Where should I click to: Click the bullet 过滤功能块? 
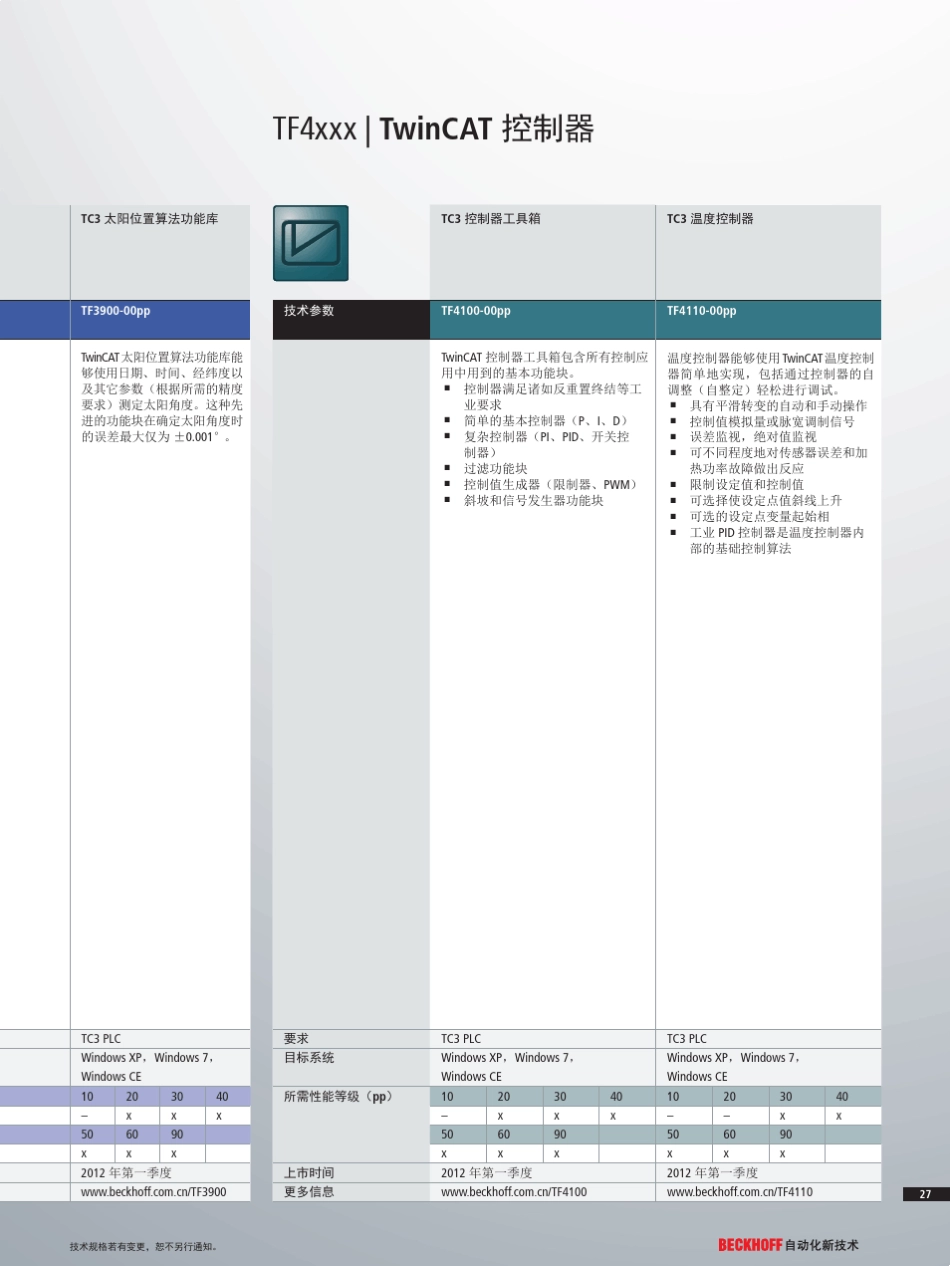(x=495, y=468)
